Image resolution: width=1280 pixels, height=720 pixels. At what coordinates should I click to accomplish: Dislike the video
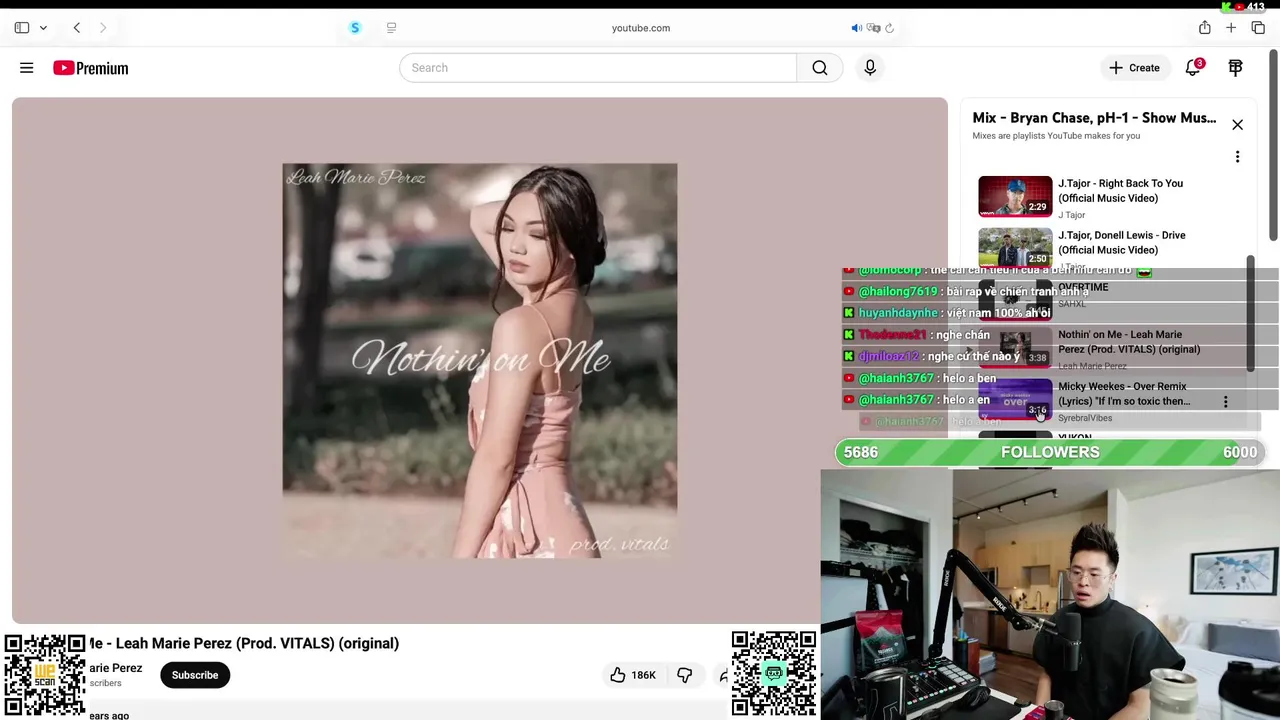[x=685, y=675]
